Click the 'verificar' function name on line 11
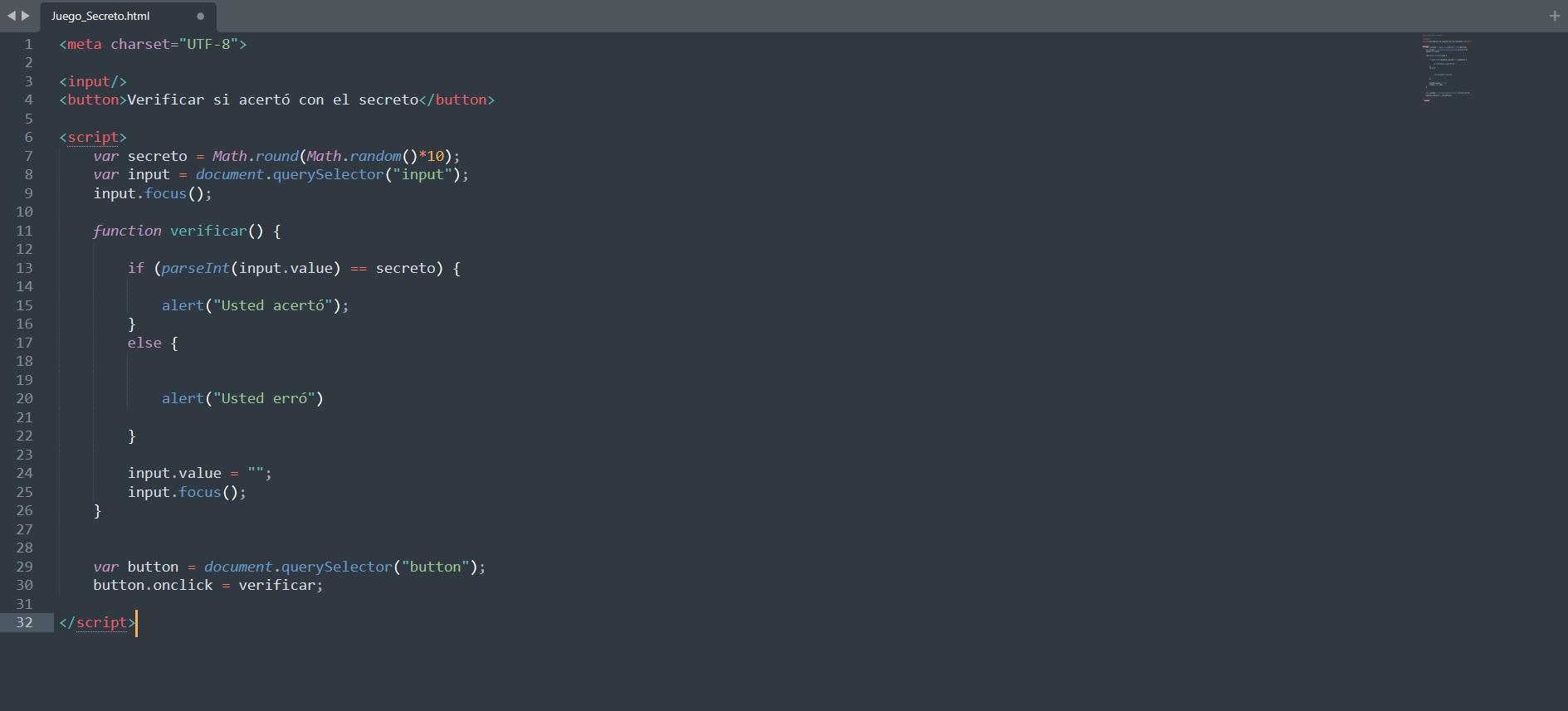The height and width of the screenshot is (711, 1568). coord(208,231)
